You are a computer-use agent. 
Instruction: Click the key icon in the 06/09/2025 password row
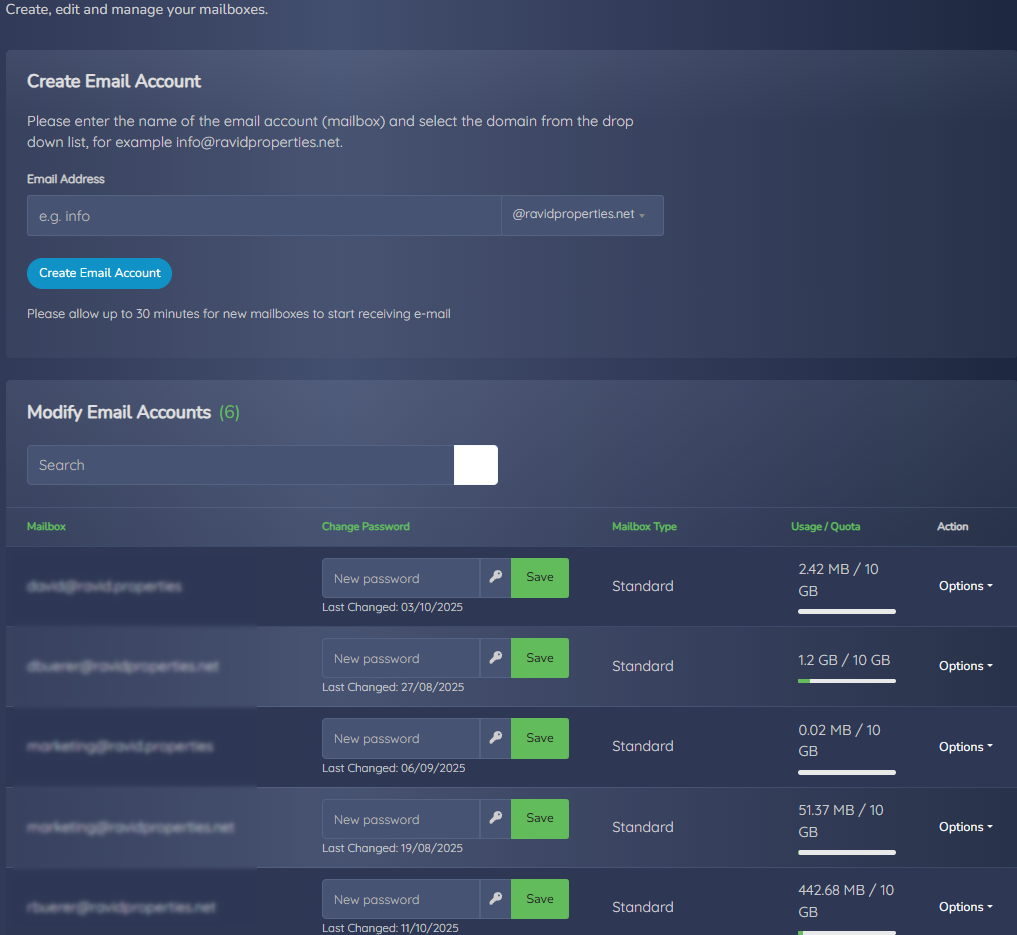tap(495, 738)
